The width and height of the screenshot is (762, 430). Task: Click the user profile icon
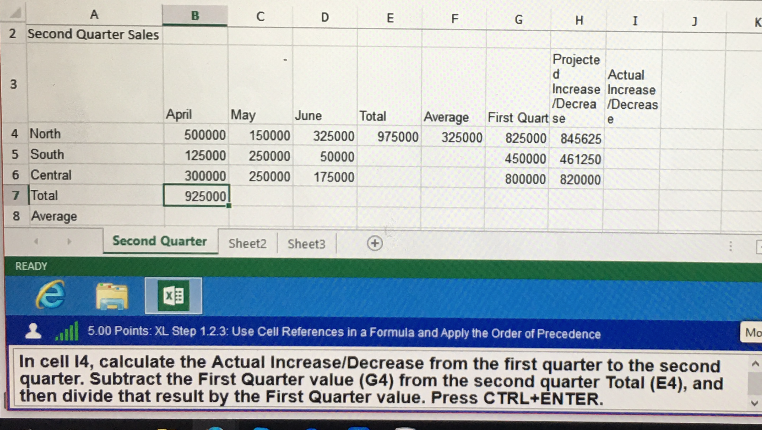(x=33, y=334)
